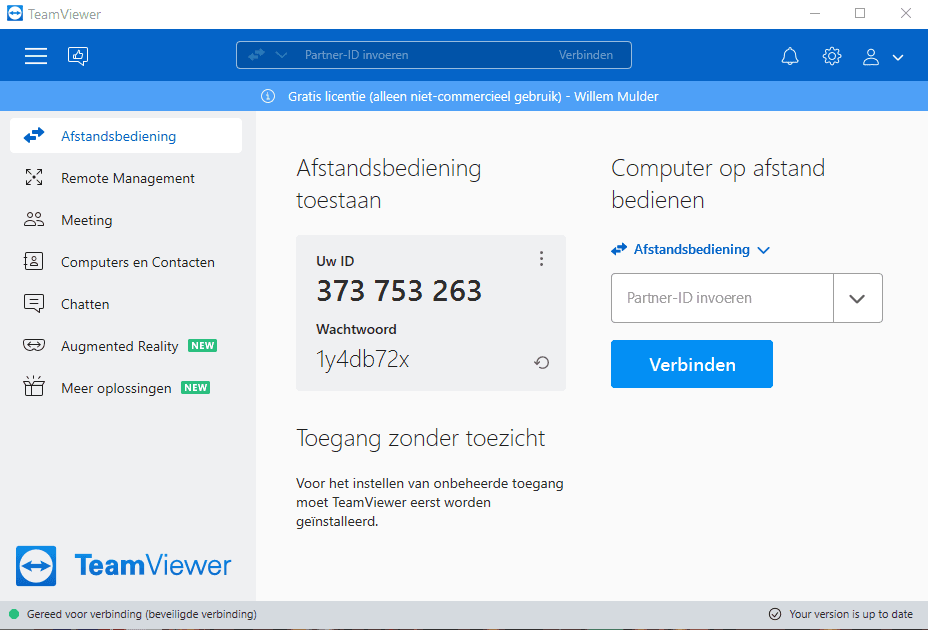Click the Remote Management expand-arrows icon

click(x=34, y=177)
